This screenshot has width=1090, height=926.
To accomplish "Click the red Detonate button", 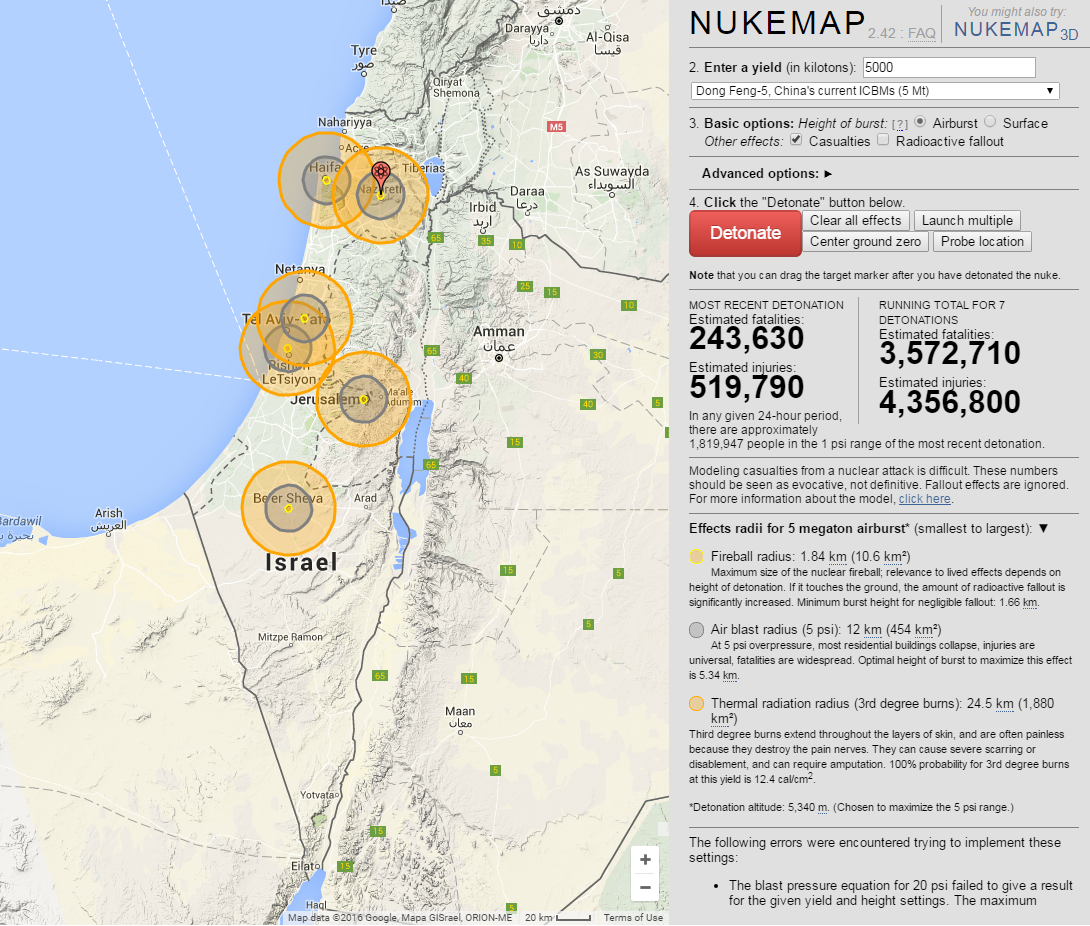I will 745,233.
